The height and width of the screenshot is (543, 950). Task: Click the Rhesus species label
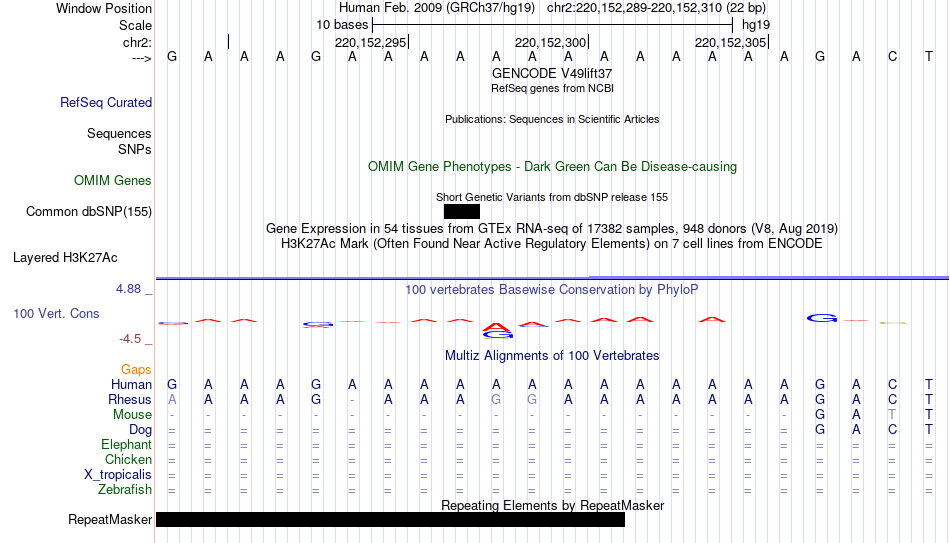point(130,399)
